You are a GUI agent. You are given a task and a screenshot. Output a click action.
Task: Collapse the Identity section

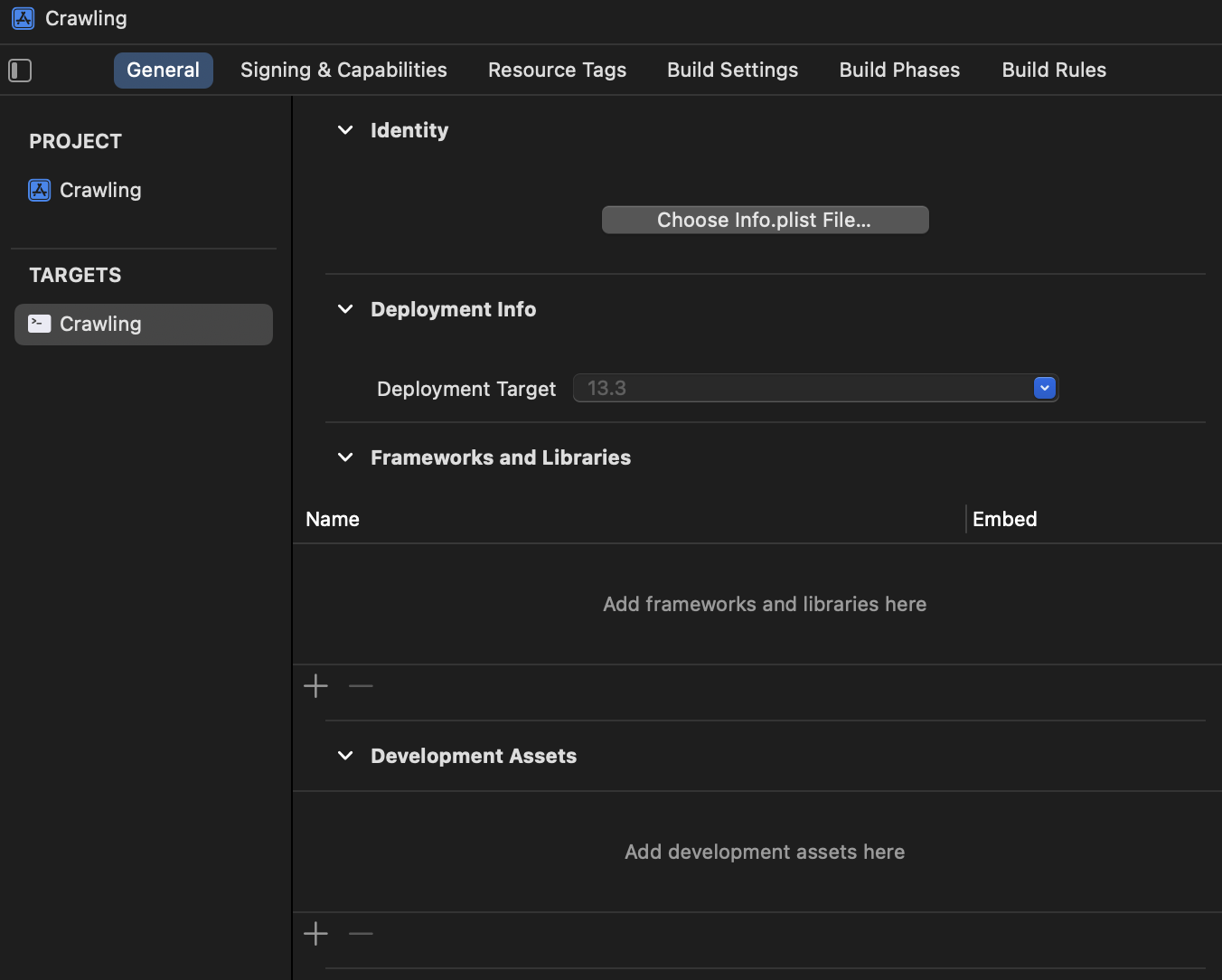click(345, 130)
